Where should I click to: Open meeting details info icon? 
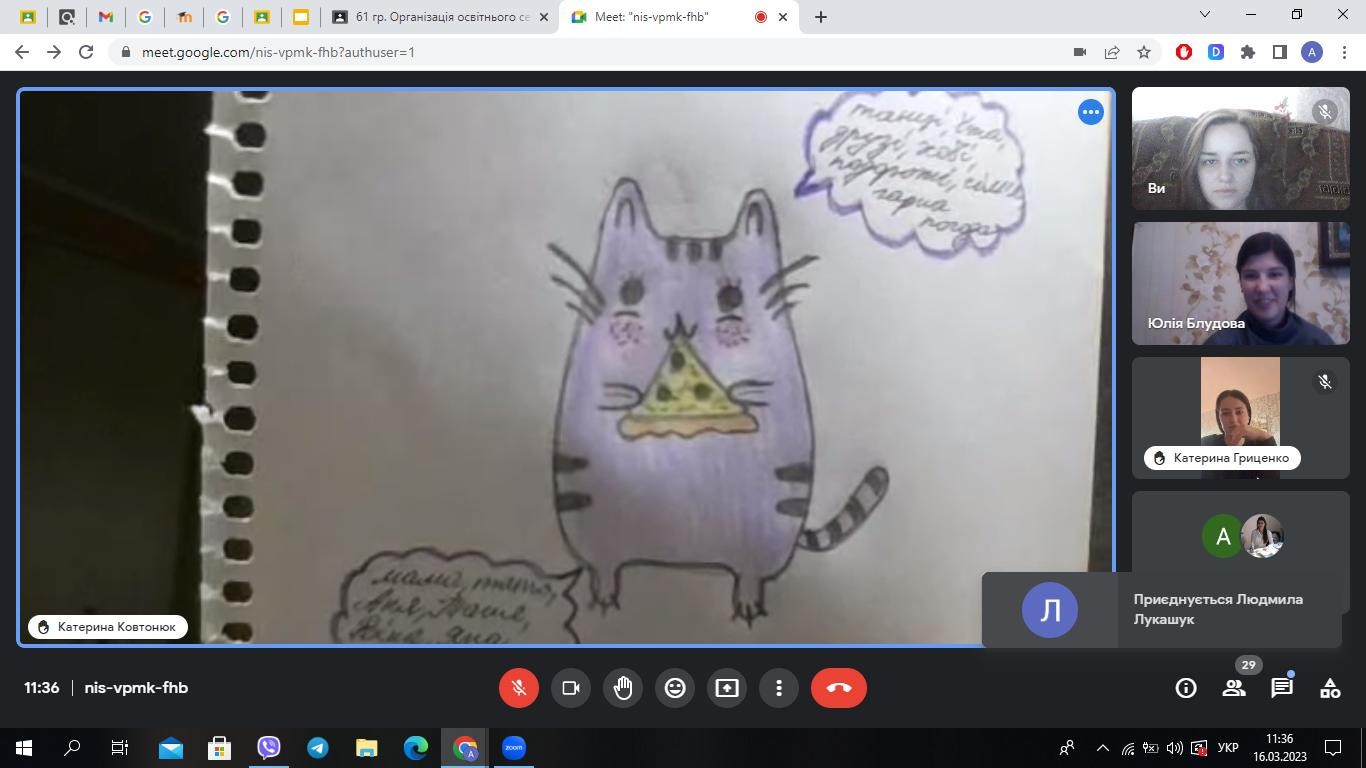click(x=1186, y=688)
